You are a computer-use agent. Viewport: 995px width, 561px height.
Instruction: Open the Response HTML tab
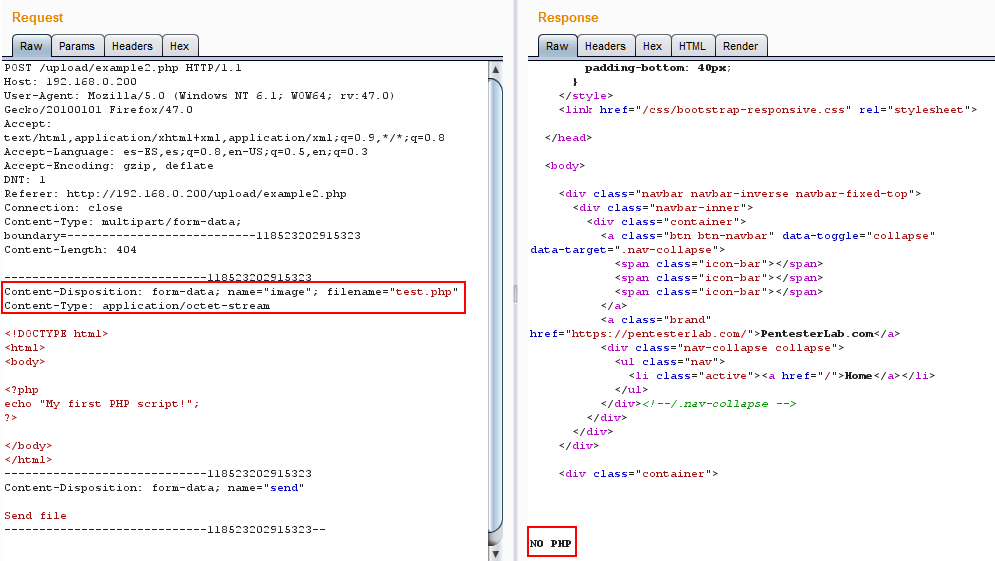(692, 46)
